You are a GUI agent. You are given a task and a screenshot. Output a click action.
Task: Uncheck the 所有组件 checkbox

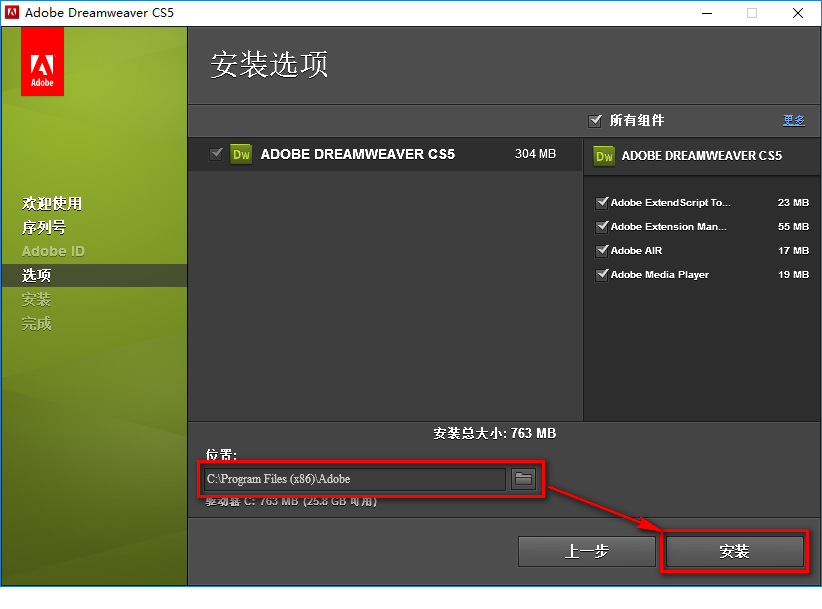(595, 120)
